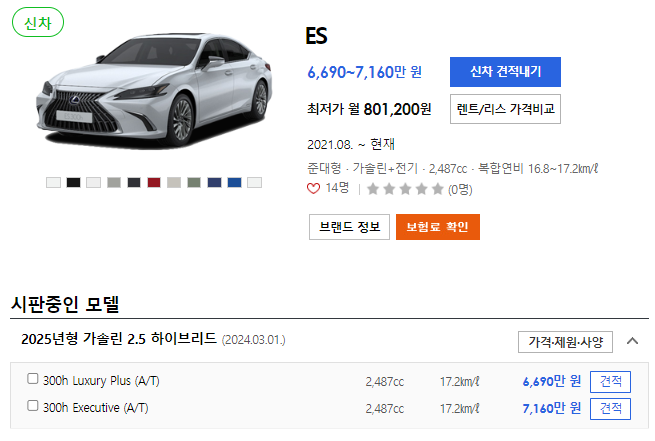Click the 6,690~7,160만 원 price range
655x441 pixels.
tap(365, 72)
